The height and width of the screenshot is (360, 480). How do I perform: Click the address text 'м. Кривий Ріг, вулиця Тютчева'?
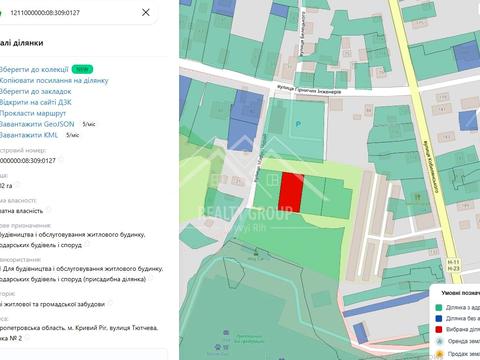click(113, 328)
